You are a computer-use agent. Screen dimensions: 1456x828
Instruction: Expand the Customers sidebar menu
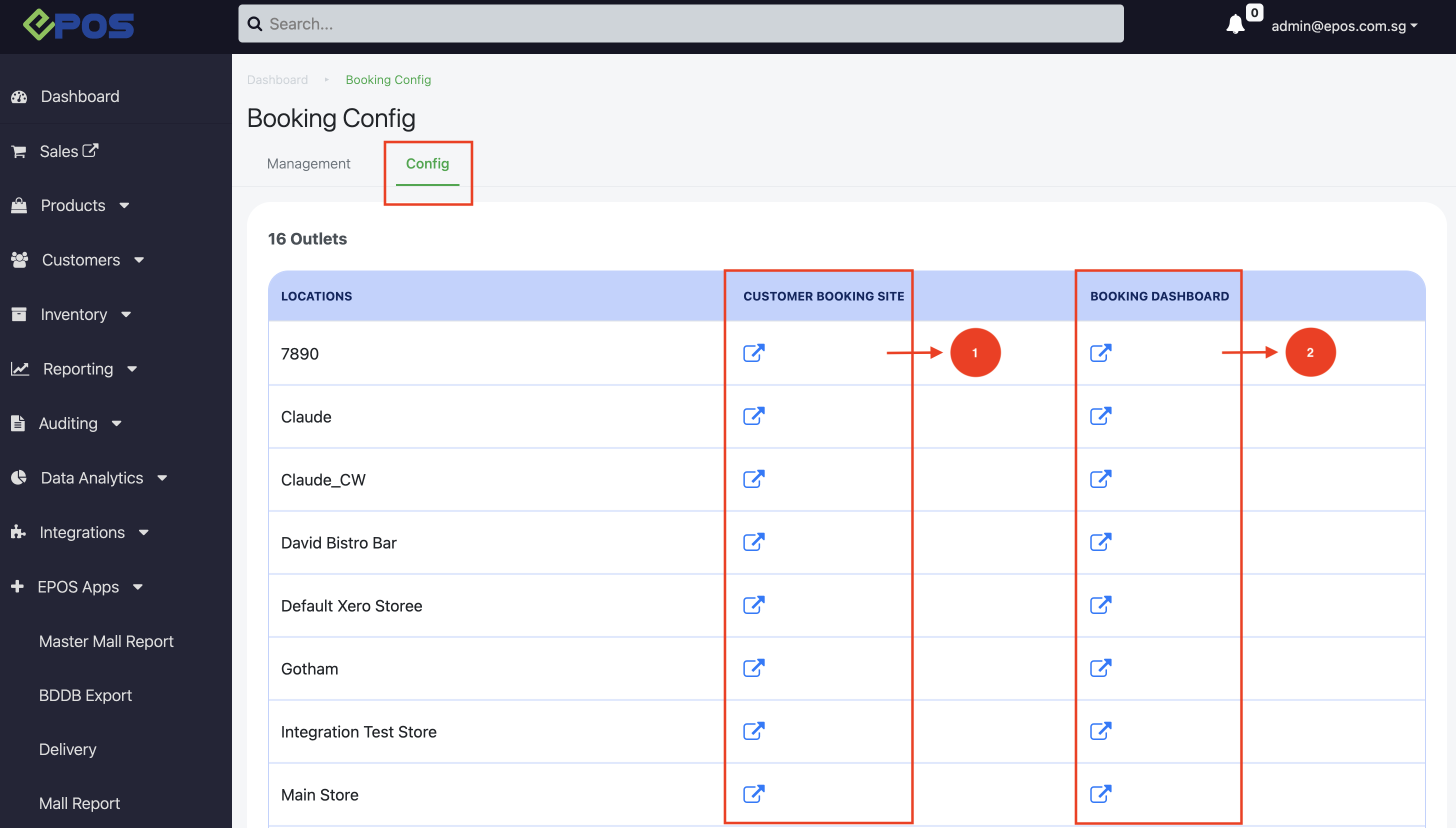pos(80,260)
